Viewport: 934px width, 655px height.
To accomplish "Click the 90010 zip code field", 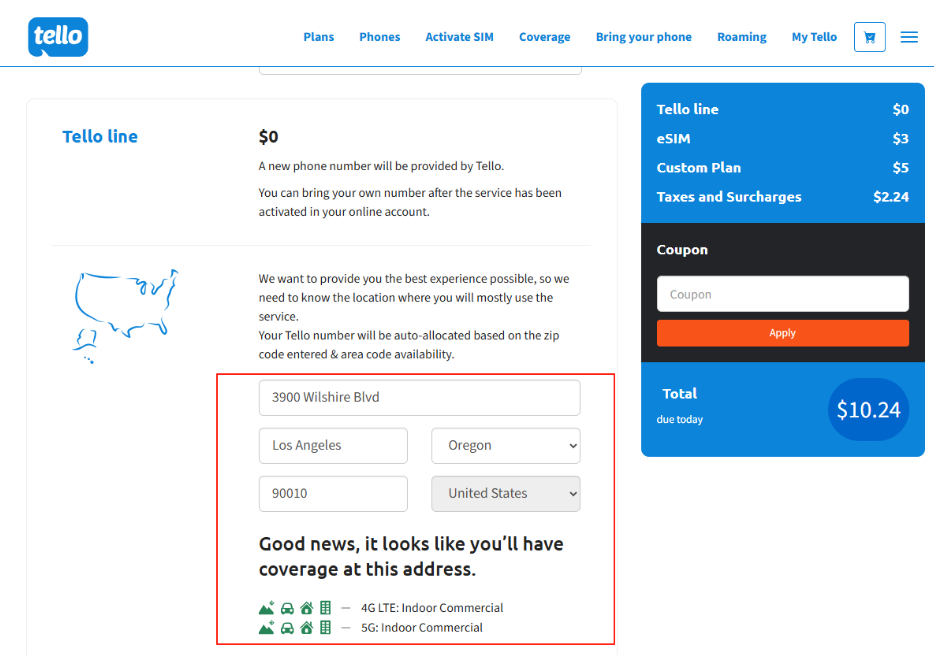I will tap(333, 494).
